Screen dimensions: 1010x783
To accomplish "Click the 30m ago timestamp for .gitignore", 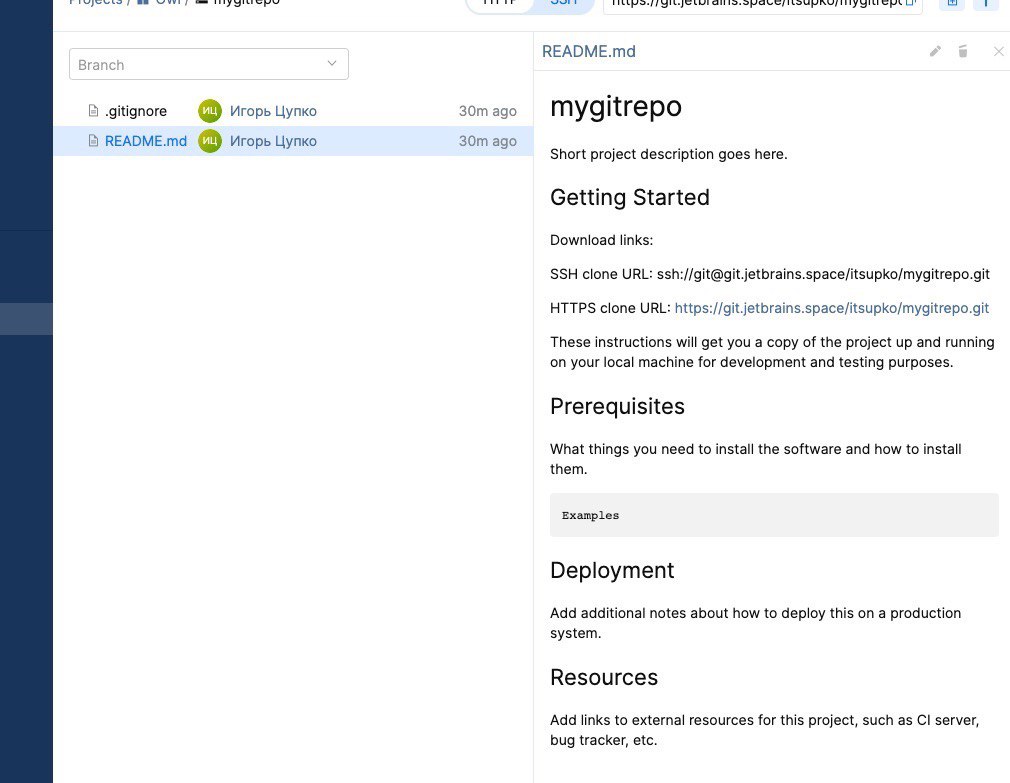I will coord(488,111).
